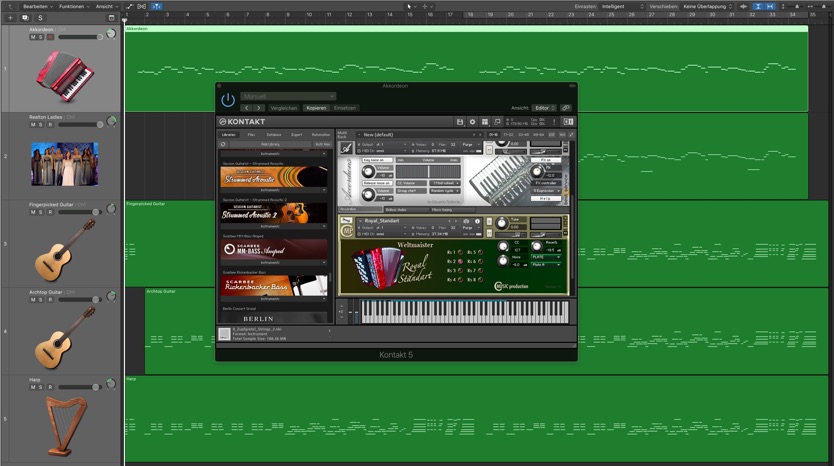Open the Ansicht menu in toolbar
The image size is (834, 466).
pos(106,6)
